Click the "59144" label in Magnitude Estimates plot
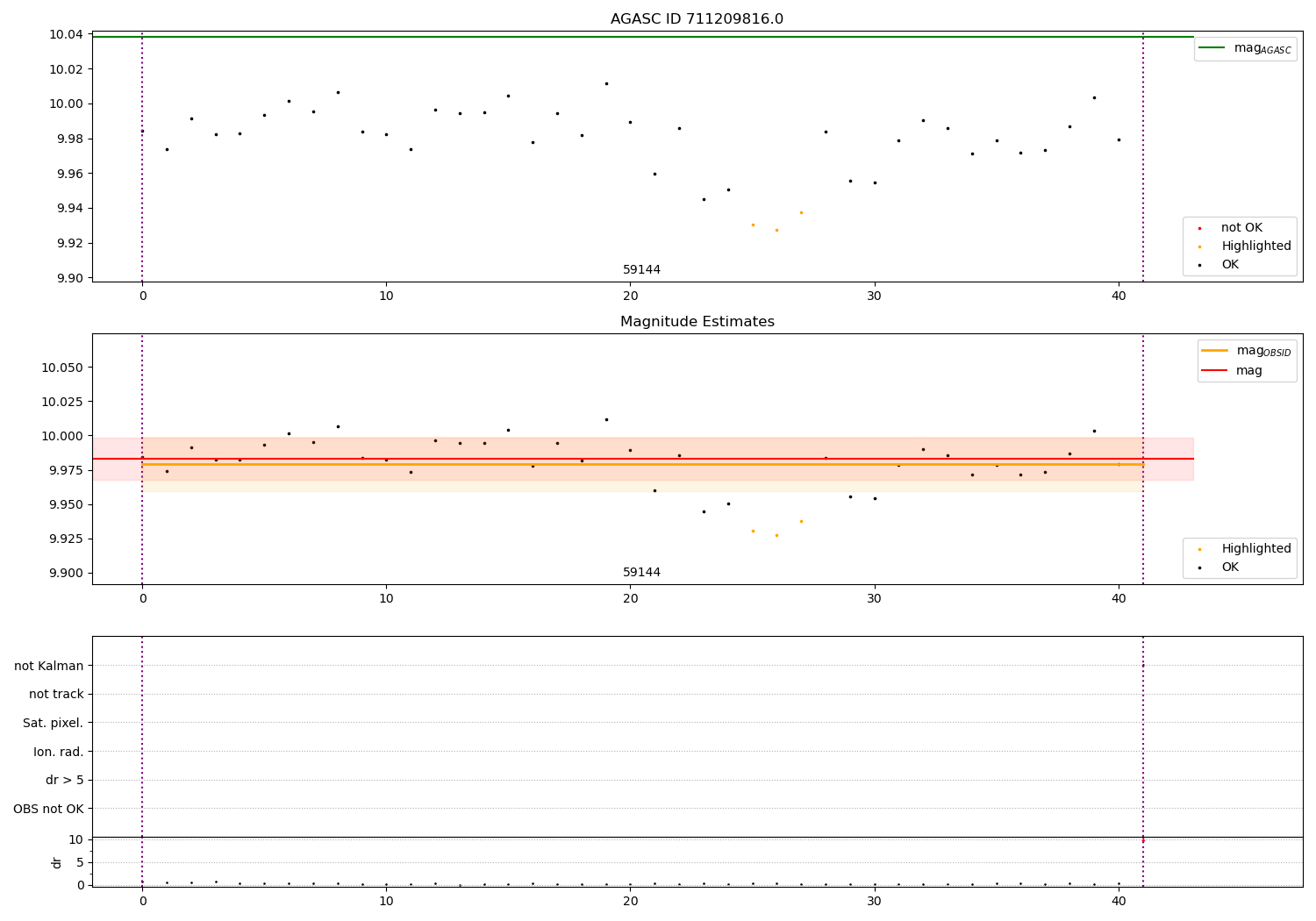The image size is (1316, 921). 641,573
